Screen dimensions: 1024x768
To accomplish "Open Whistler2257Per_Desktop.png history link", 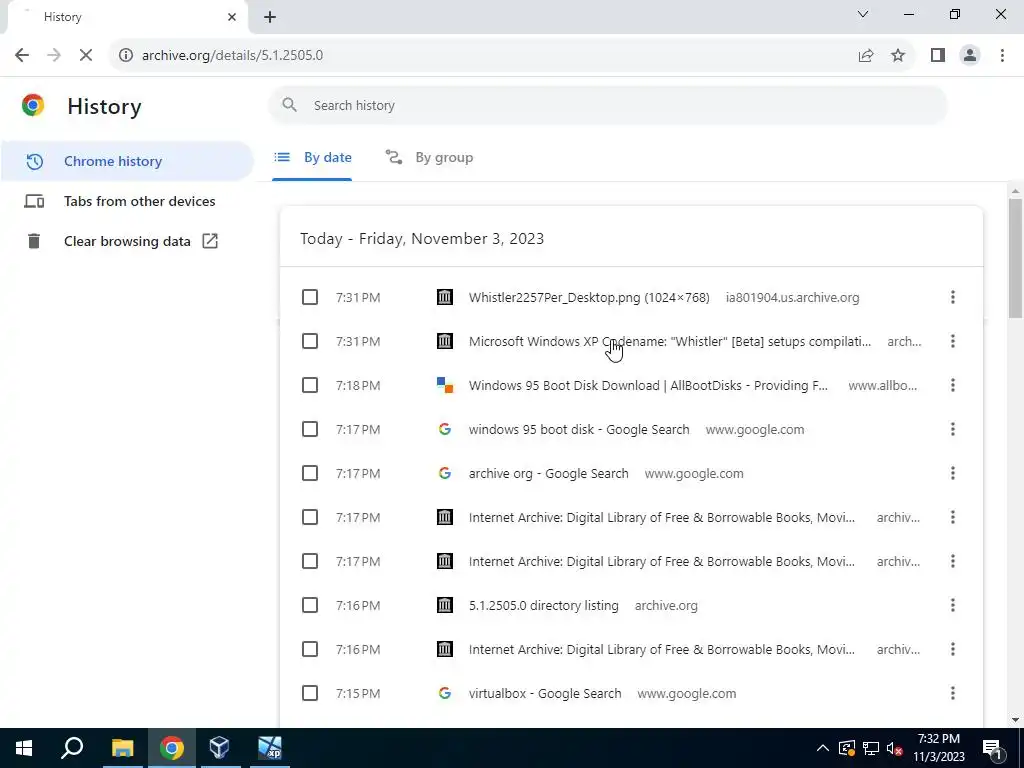I will 589,297.
